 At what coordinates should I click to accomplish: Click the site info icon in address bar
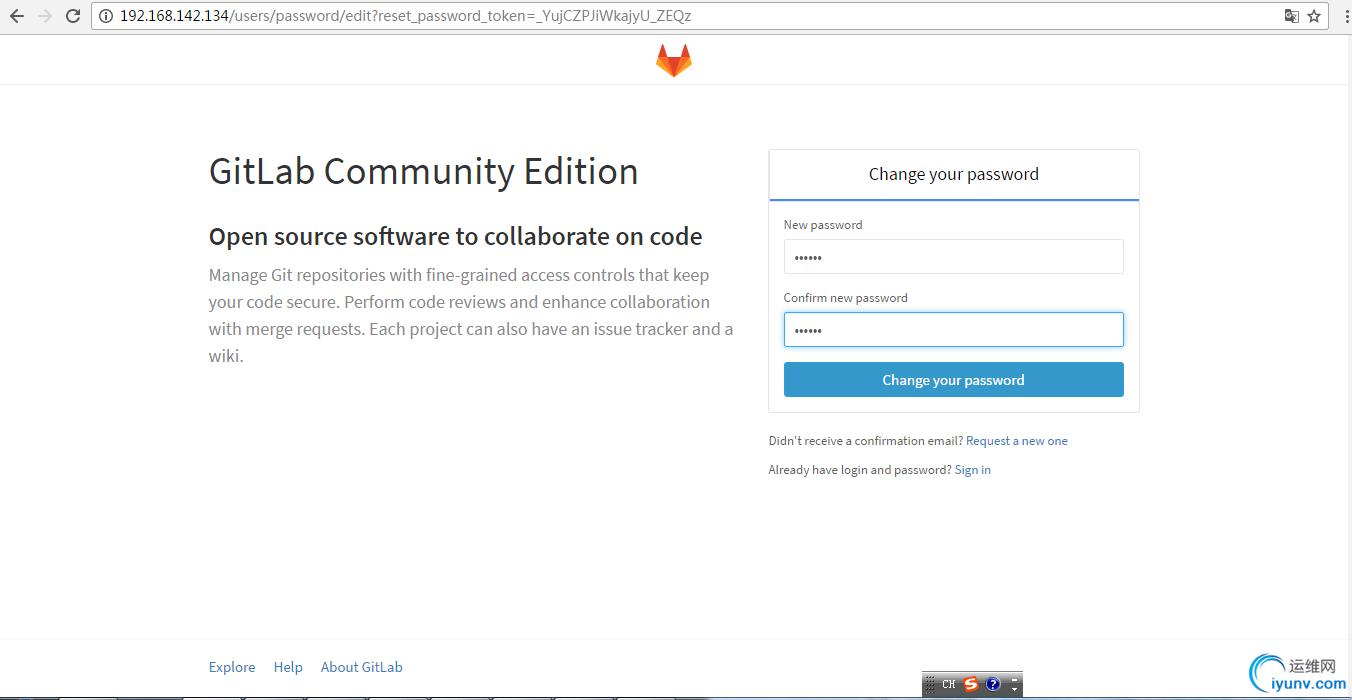point(107,16)
